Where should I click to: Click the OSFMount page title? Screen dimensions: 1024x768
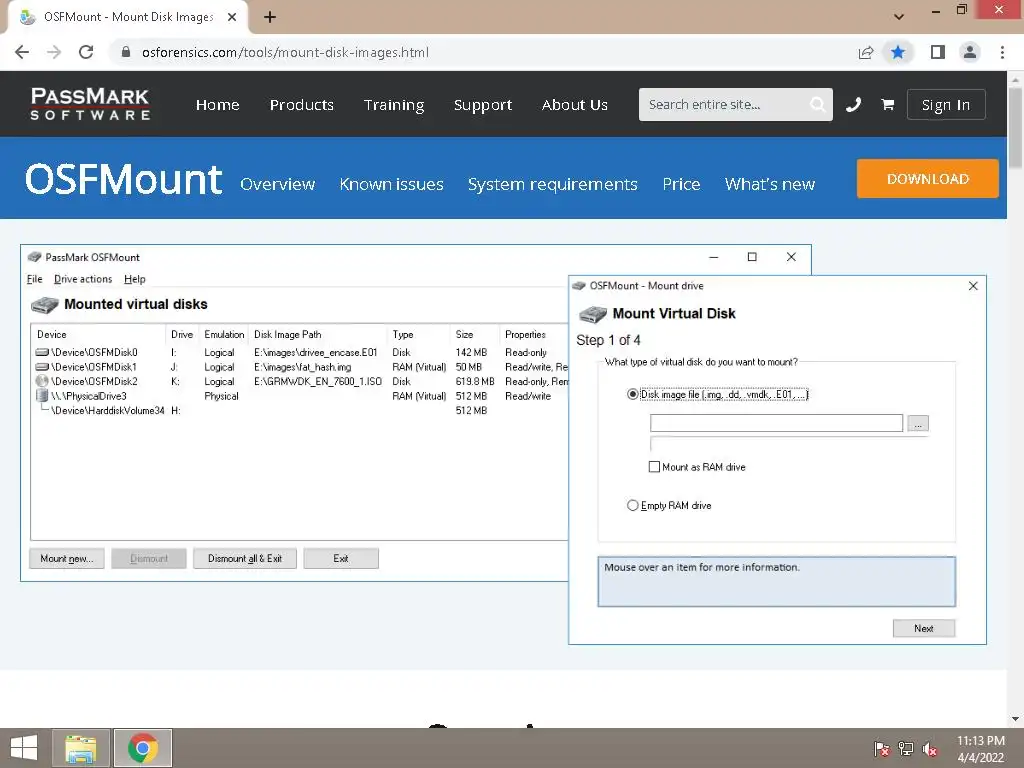click(x=123, y=180)
